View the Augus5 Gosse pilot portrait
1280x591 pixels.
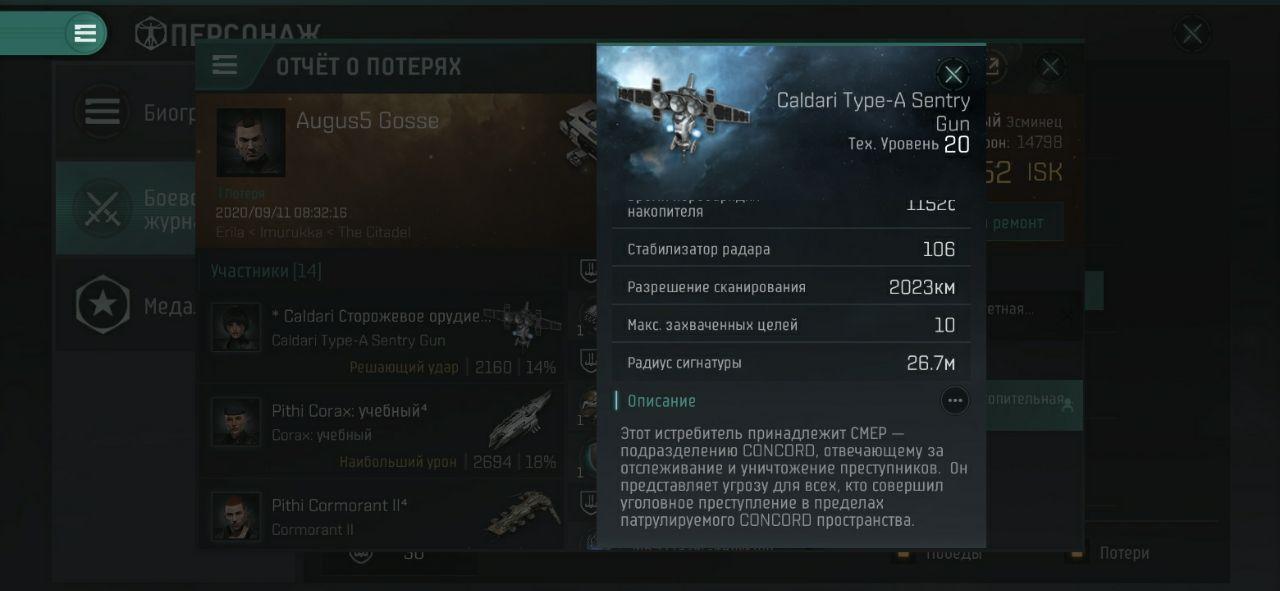(x=251, y=143)
